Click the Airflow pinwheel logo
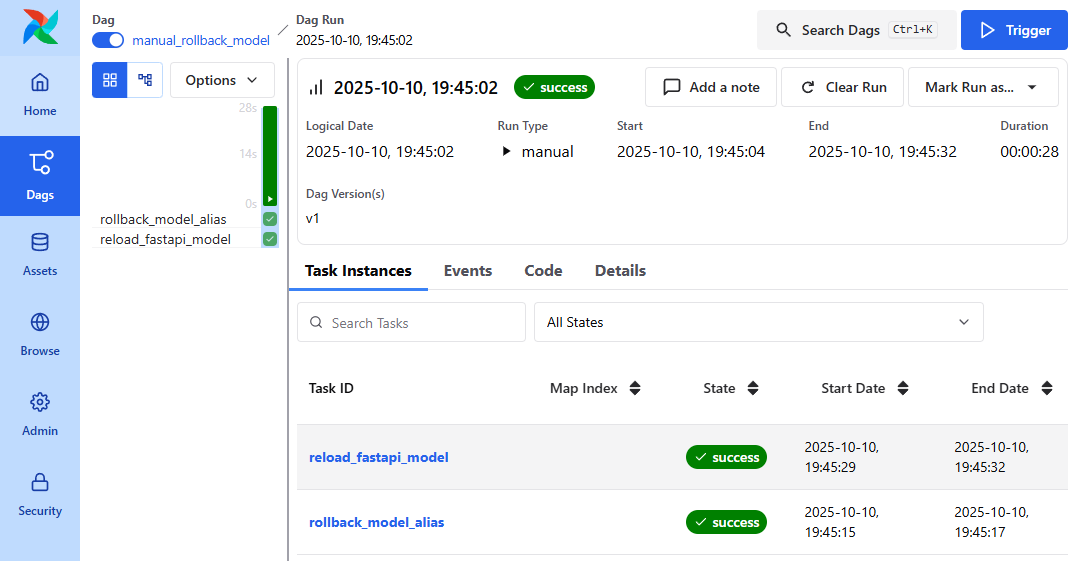Viewport: 1076px width, 561px height. tap(40, 27)
